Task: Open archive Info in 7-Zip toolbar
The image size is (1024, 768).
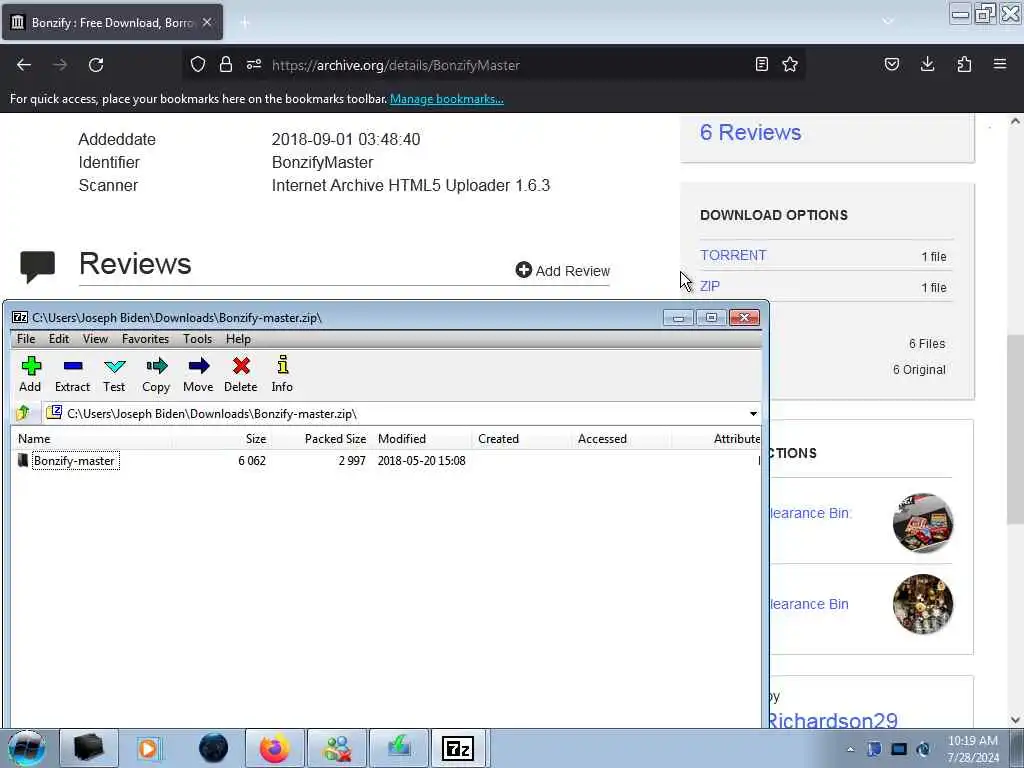Action: pos(282,374)
